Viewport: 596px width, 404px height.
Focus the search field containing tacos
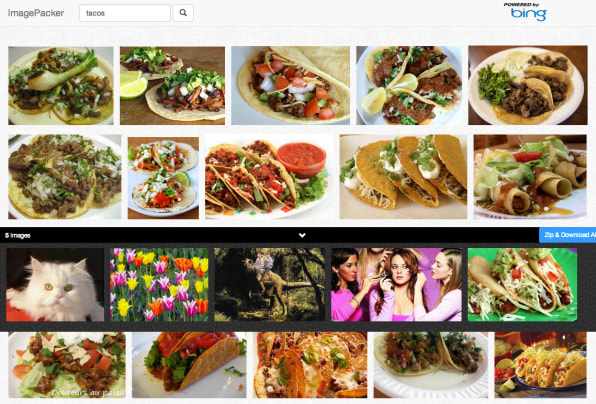click(125, 13)
